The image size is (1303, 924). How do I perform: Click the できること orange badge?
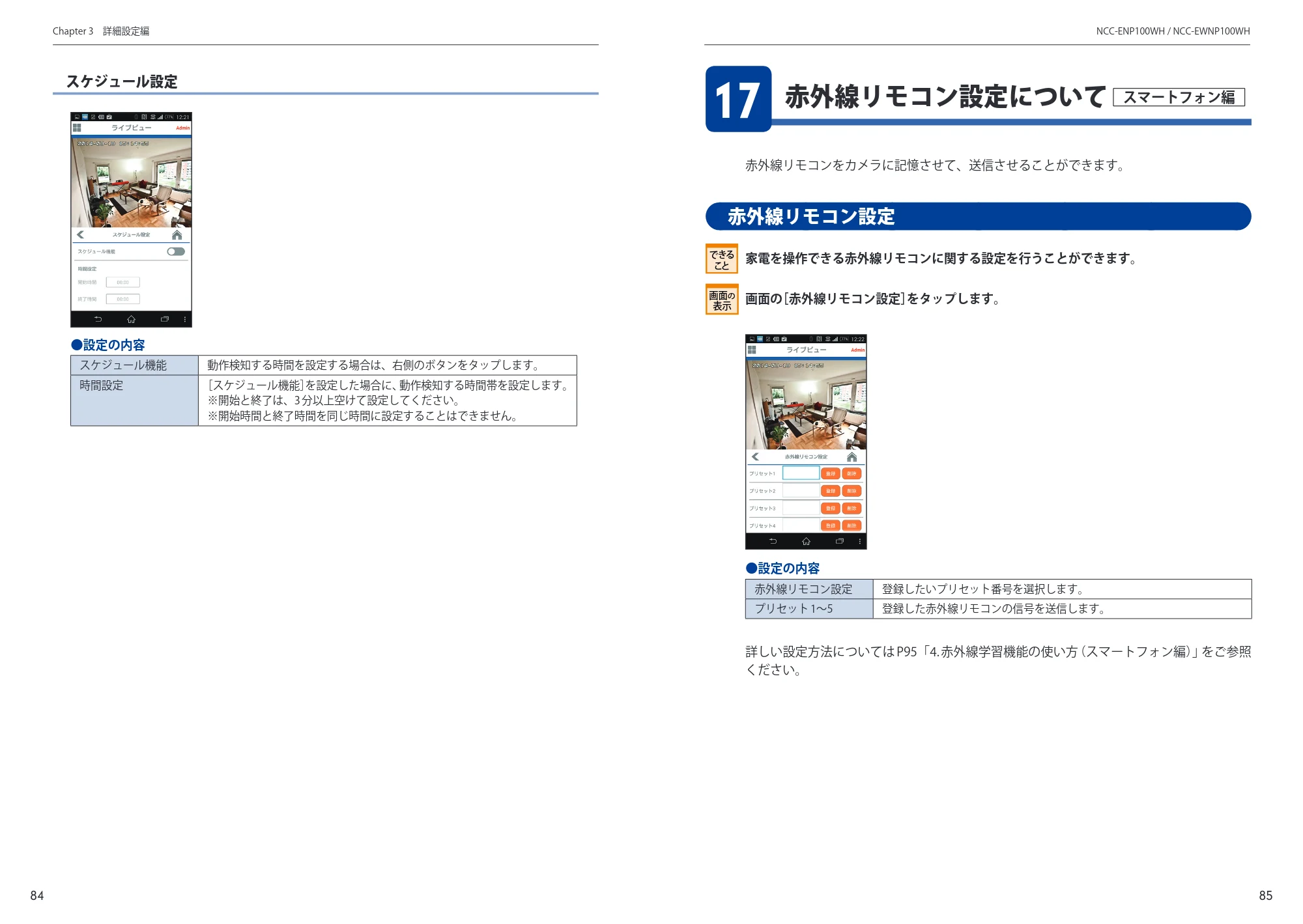(722, 259)
